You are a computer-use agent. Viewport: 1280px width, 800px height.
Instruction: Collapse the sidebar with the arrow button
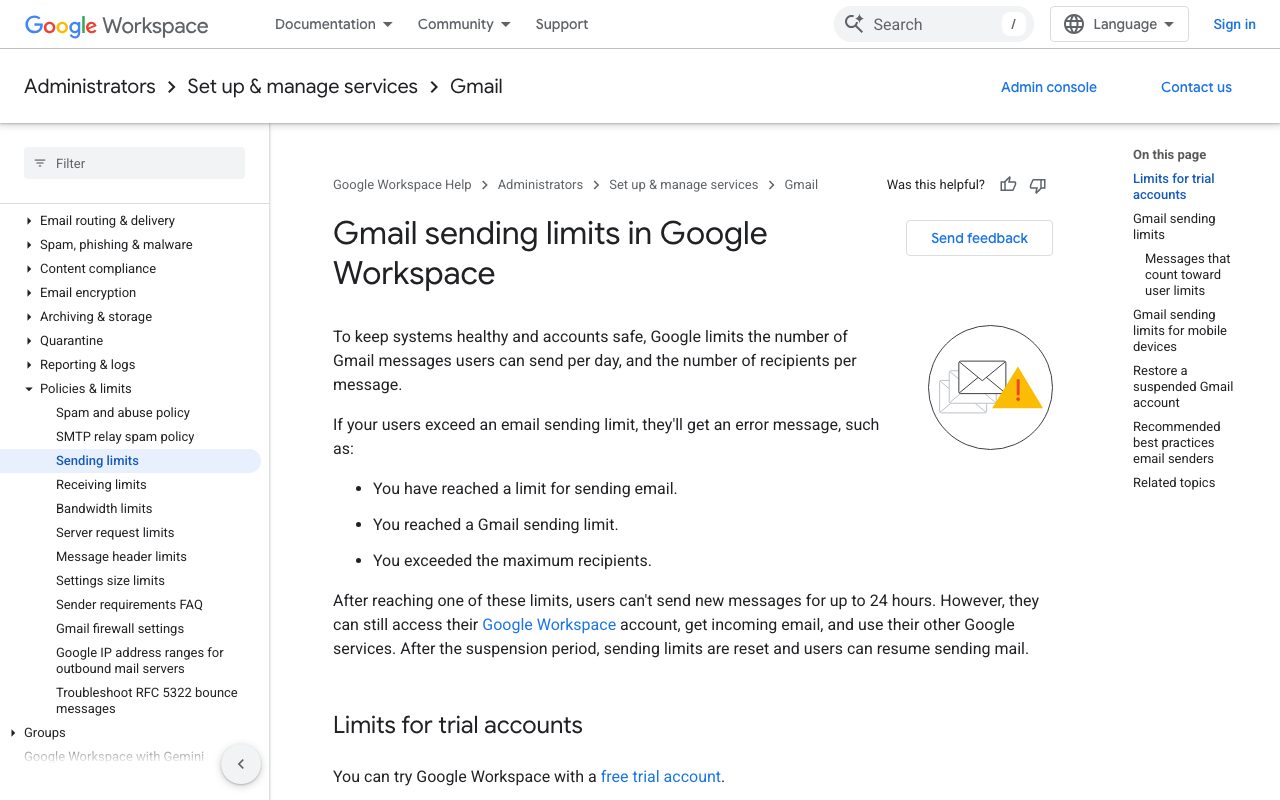point(241,764)
